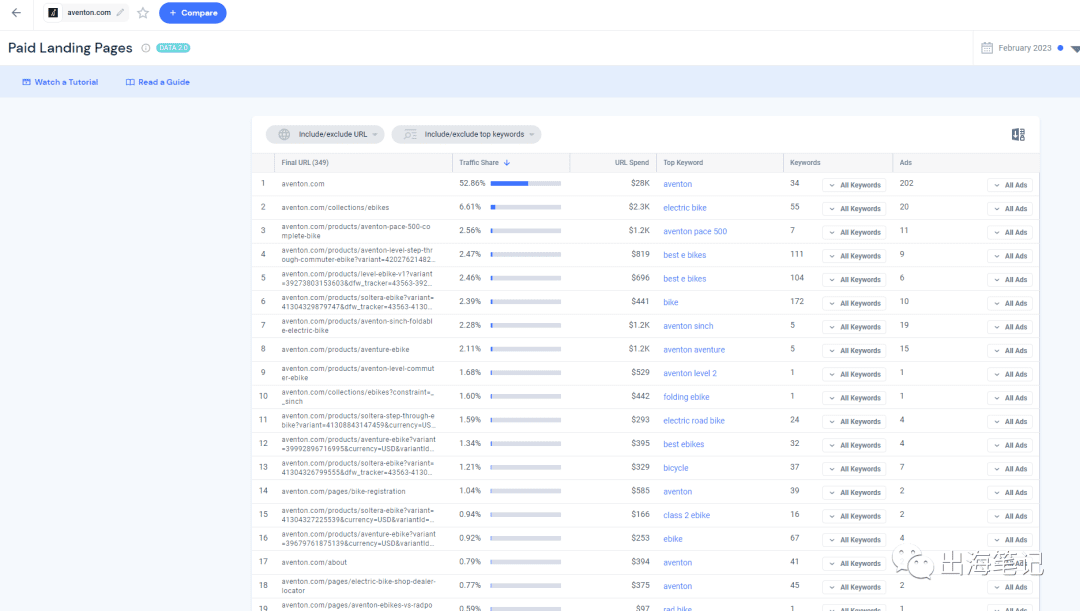Select the aventon.com/about URL

click(314, 562)
